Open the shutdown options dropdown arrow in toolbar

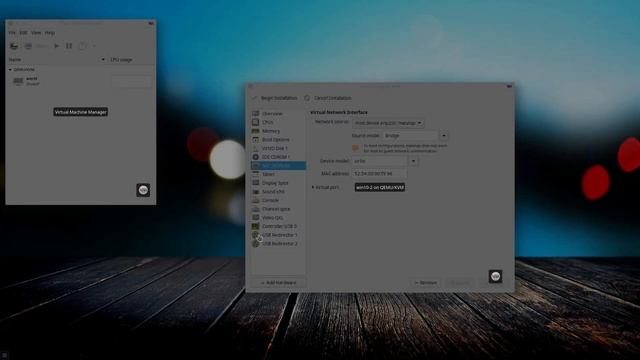tap(94, 46)
